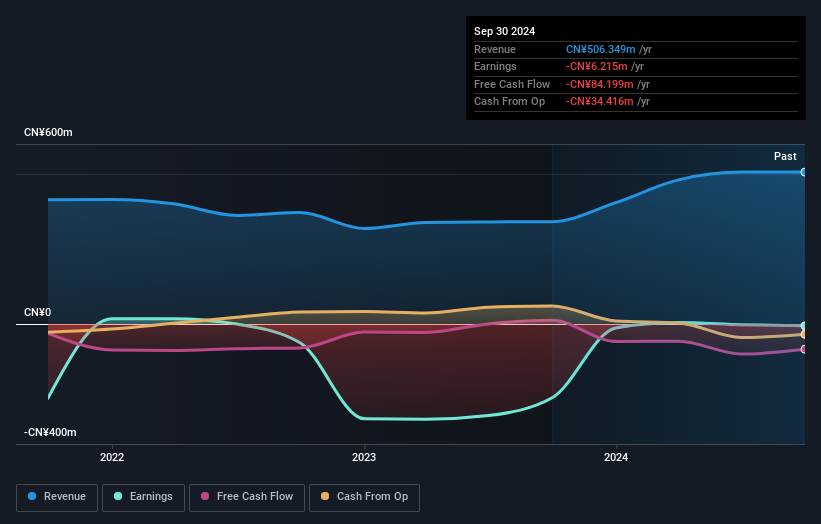Click the CN¥0 y-axis label

(38, 313)
